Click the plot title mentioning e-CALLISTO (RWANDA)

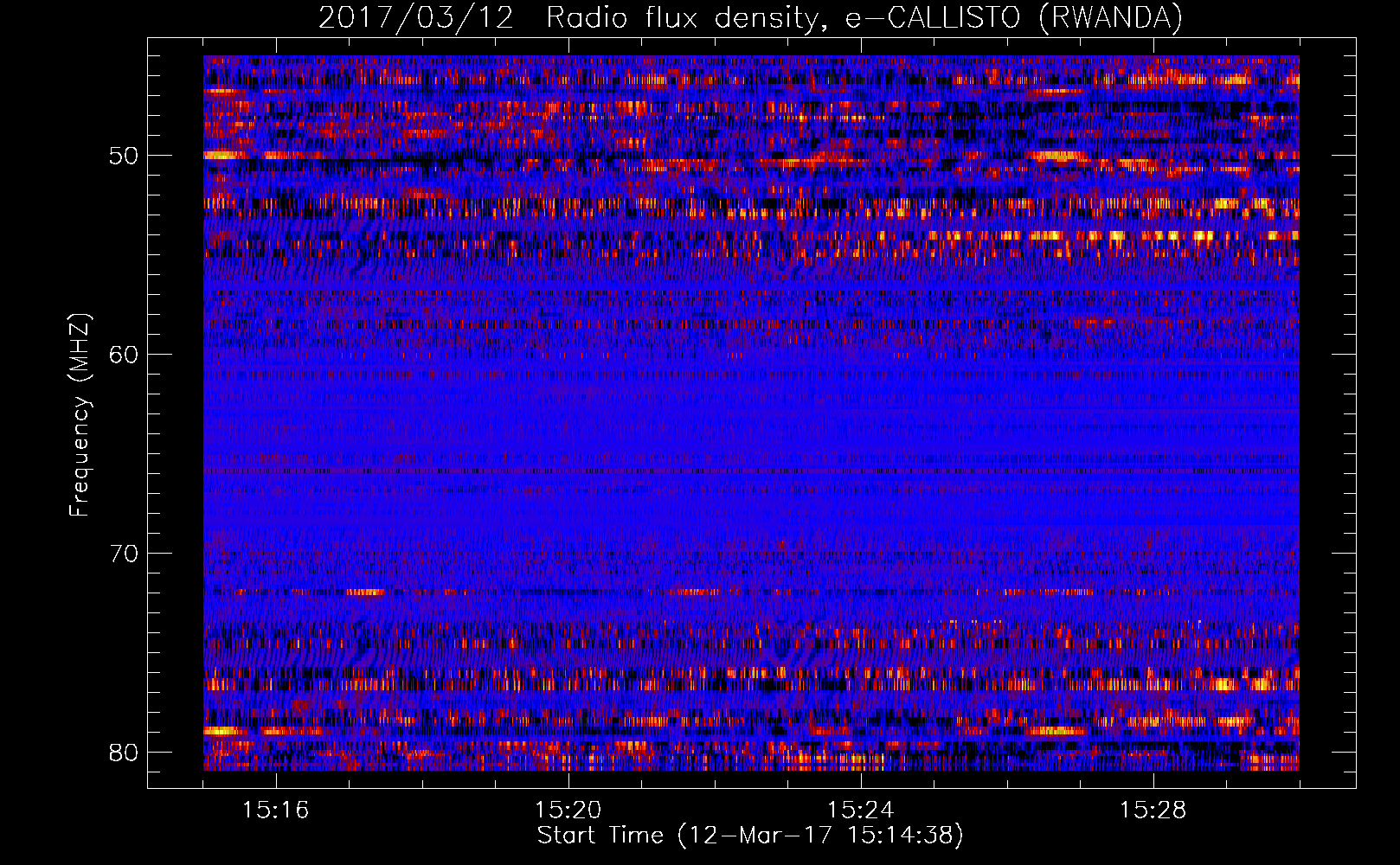click(x=750, y=17)
